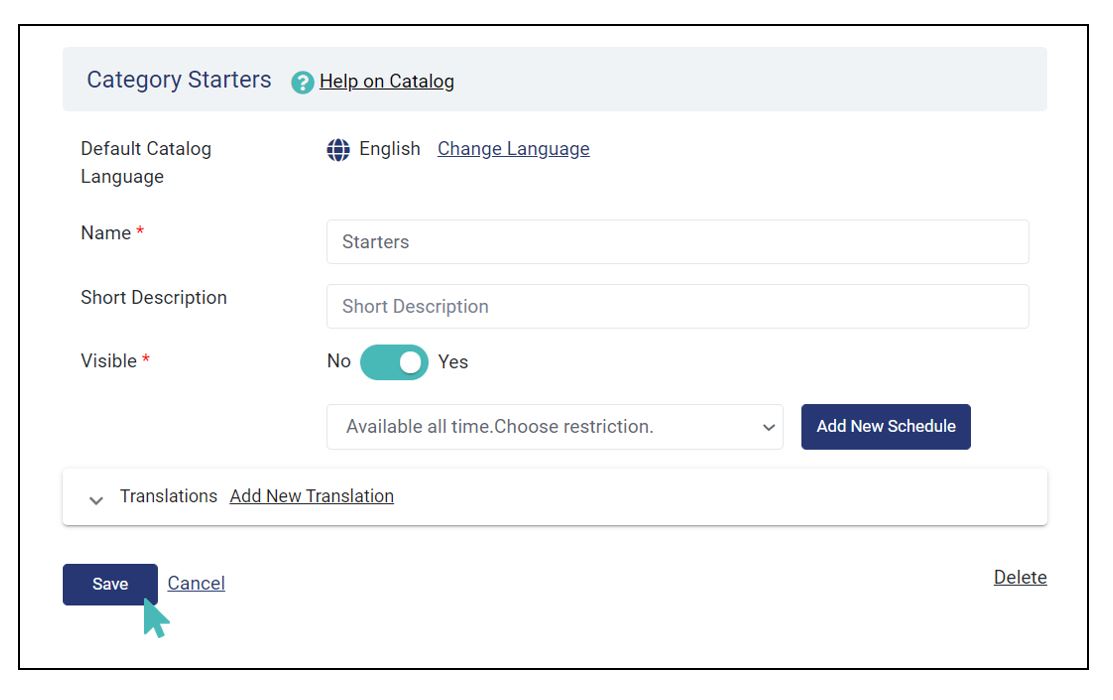Cancel editing the category
Image resolution: width=1113 pixels, height=700 pixels.
point(196,583)
